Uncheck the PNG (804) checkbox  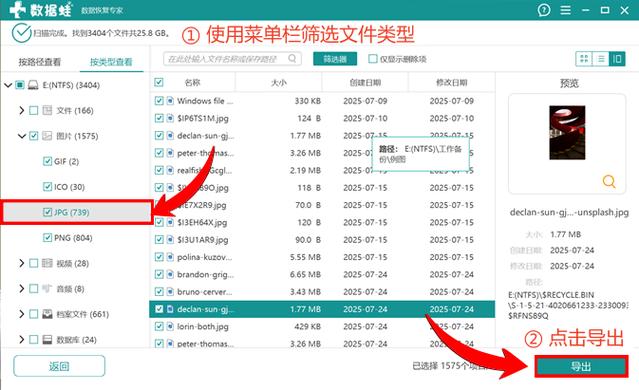47,238
